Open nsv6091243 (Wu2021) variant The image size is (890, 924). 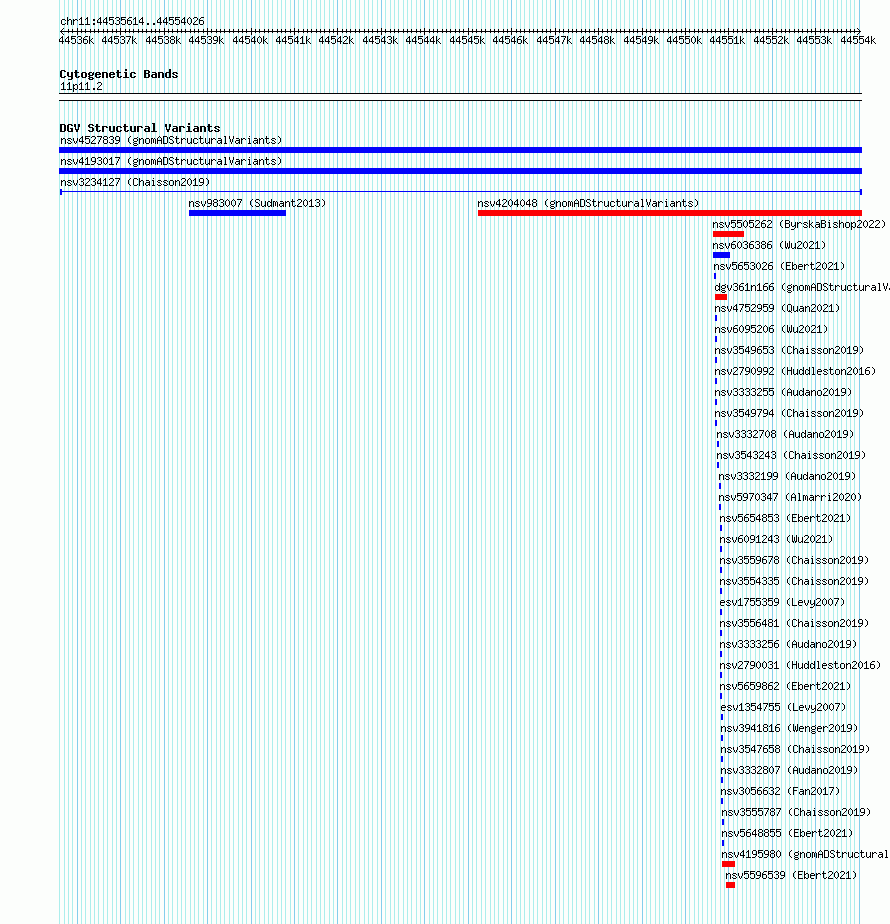pos(776,539)
